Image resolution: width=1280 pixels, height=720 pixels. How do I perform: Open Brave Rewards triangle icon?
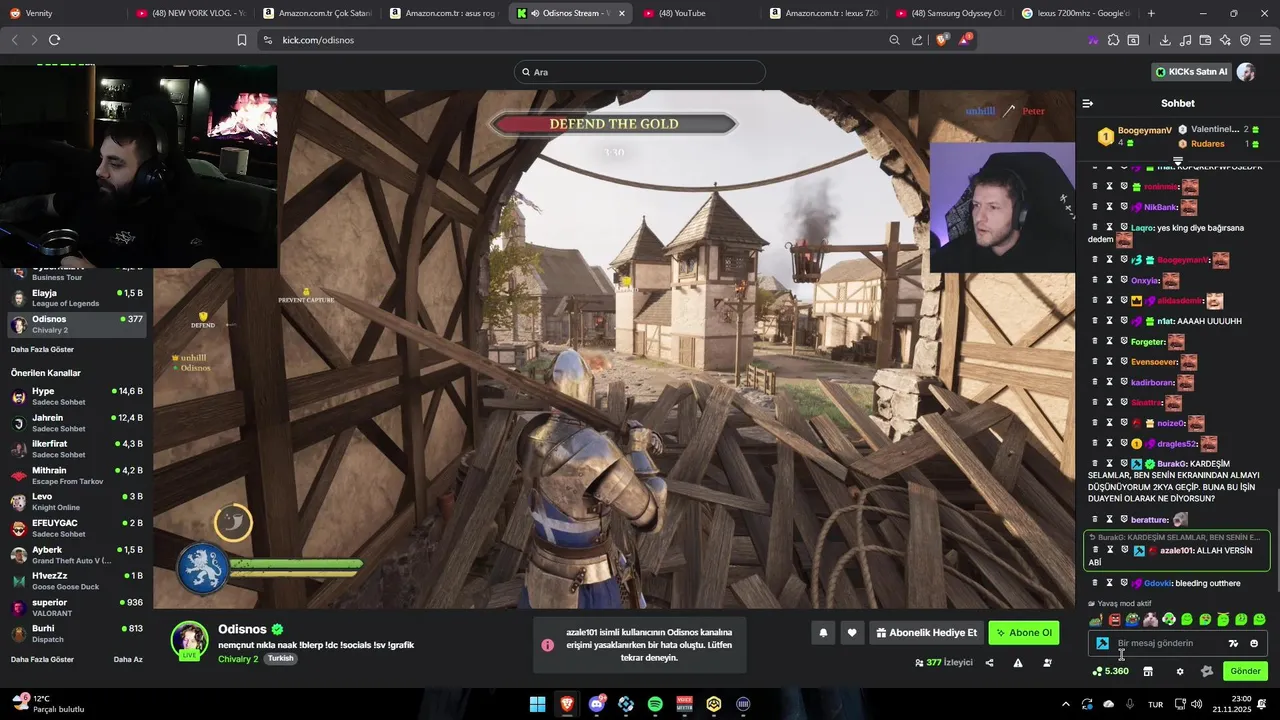point(965,40)
